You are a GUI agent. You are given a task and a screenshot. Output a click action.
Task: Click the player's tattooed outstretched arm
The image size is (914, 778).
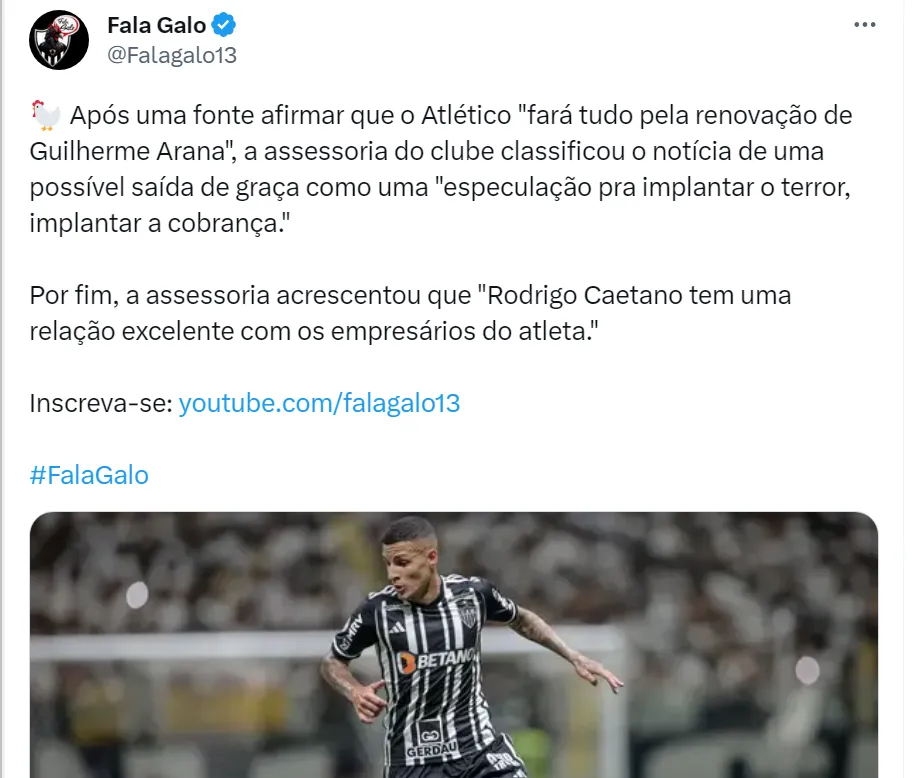[564, 646]
